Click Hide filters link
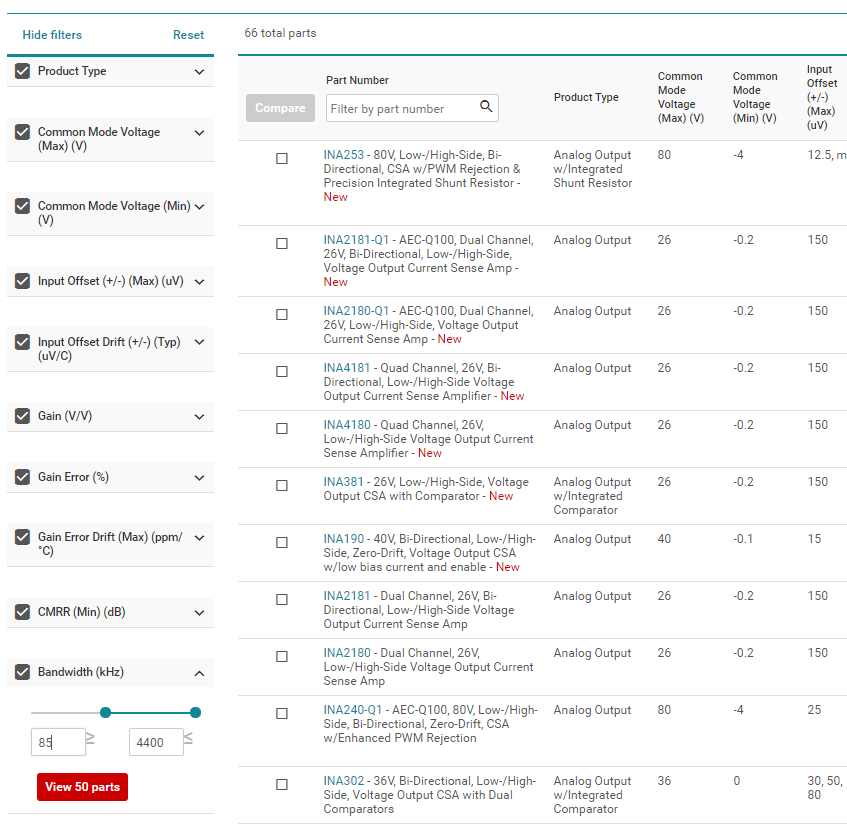 (52, 35)
